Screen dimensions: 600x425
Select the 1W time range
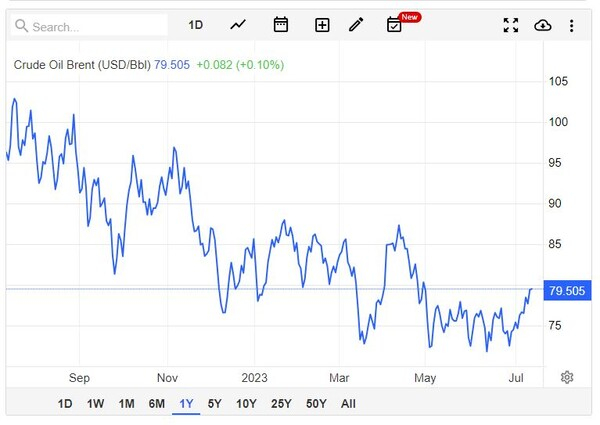pos(96,404)
